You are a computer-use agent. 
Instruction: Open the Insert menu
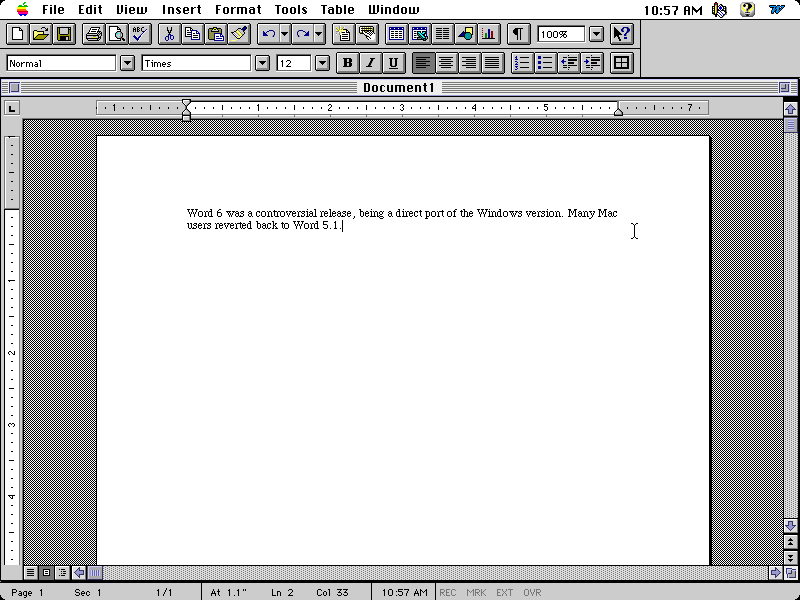182,9
